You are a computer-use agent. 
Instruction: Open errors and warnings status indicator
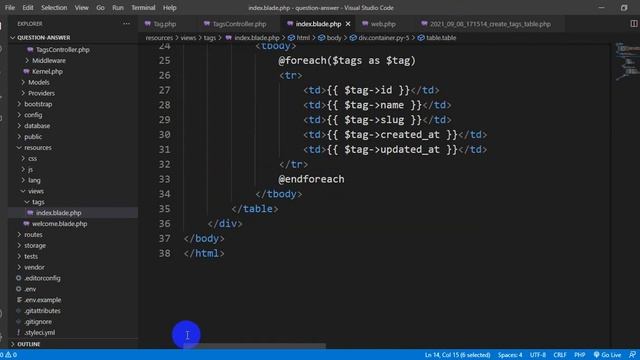9,355
